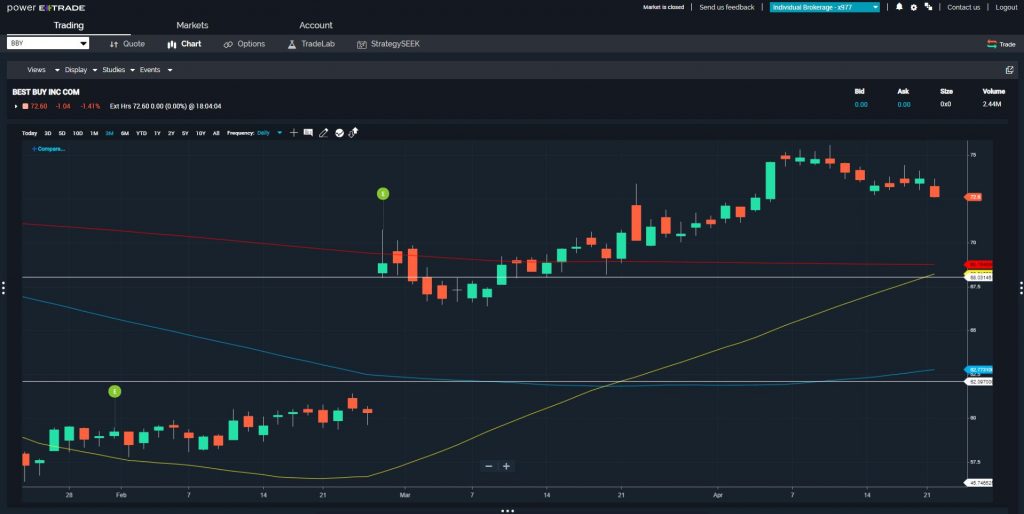
Task: Open Individual Brokerage account dropdown
Action: click(825, 7)
